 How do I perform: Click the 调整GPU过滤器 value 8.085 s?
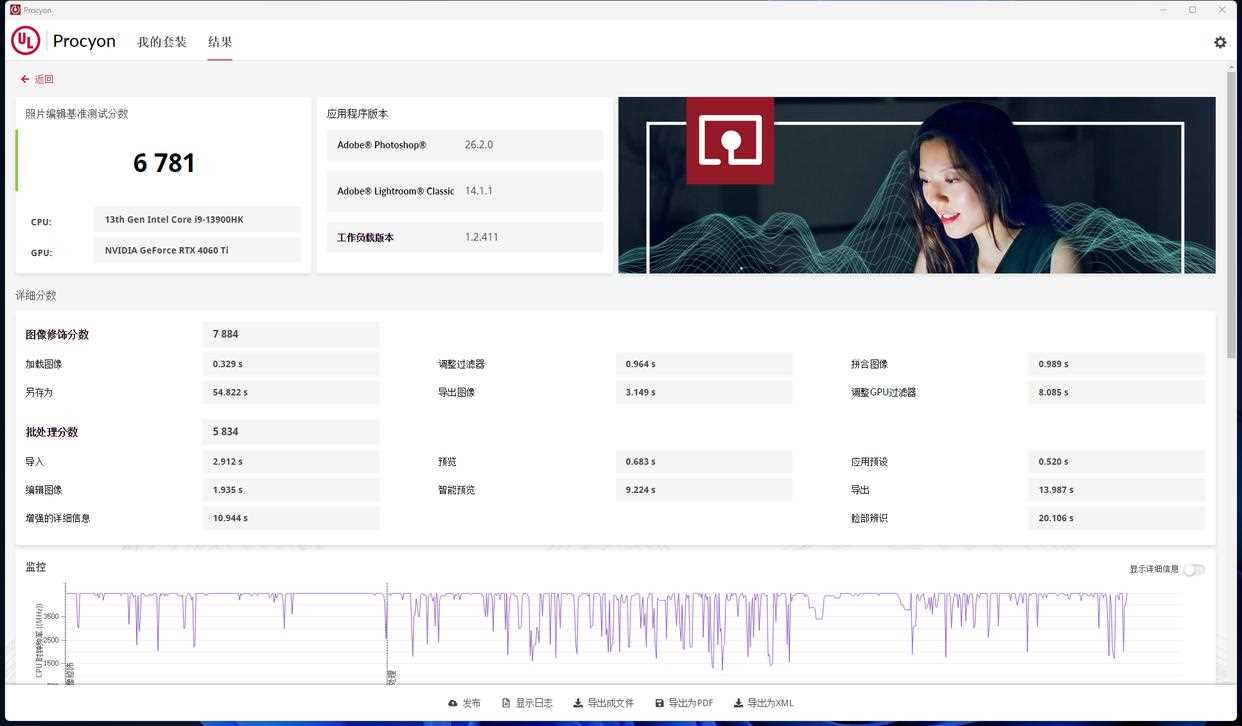tap(1117, 392)
